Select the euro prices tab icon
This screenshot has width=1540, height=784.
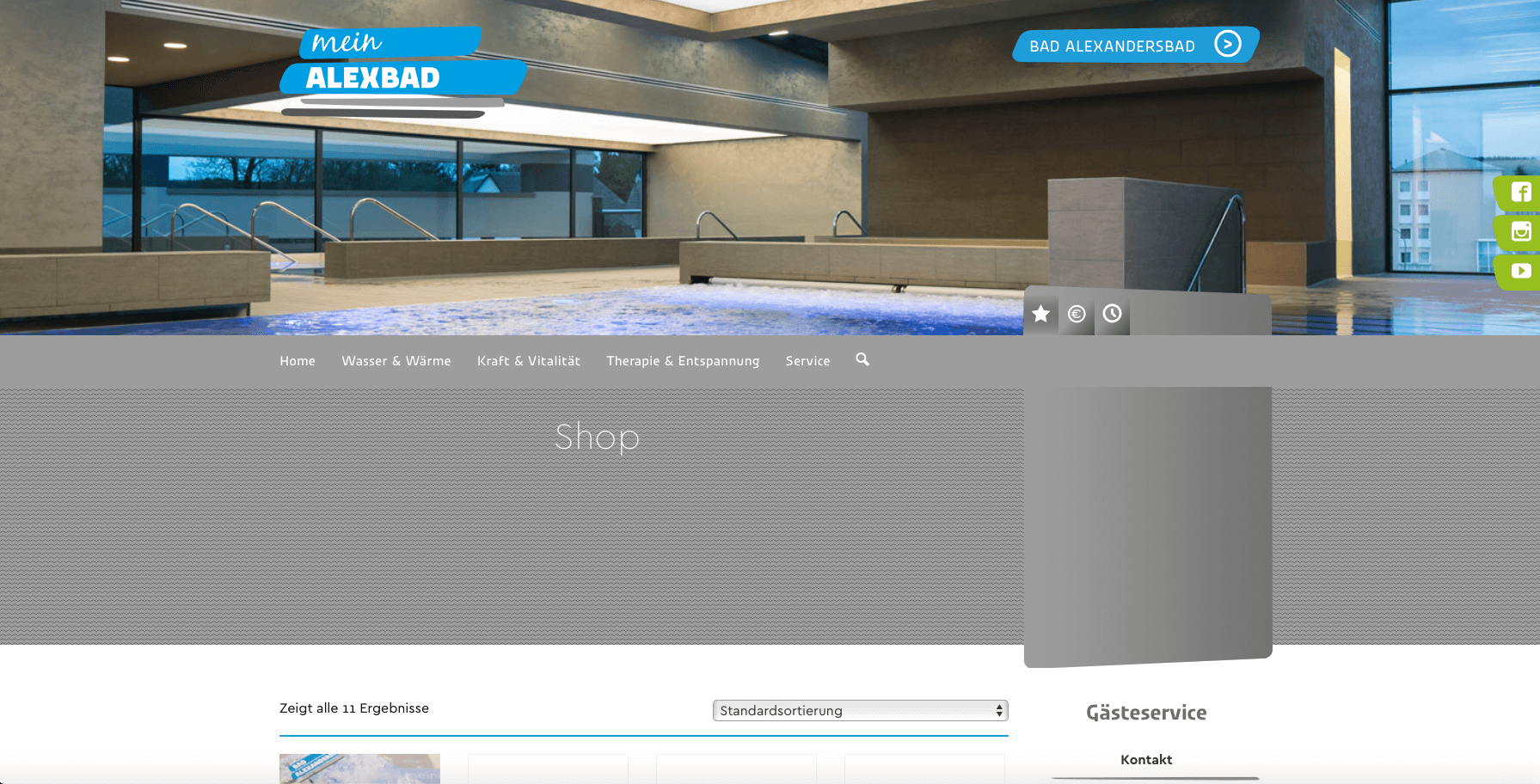point(1077,314)
